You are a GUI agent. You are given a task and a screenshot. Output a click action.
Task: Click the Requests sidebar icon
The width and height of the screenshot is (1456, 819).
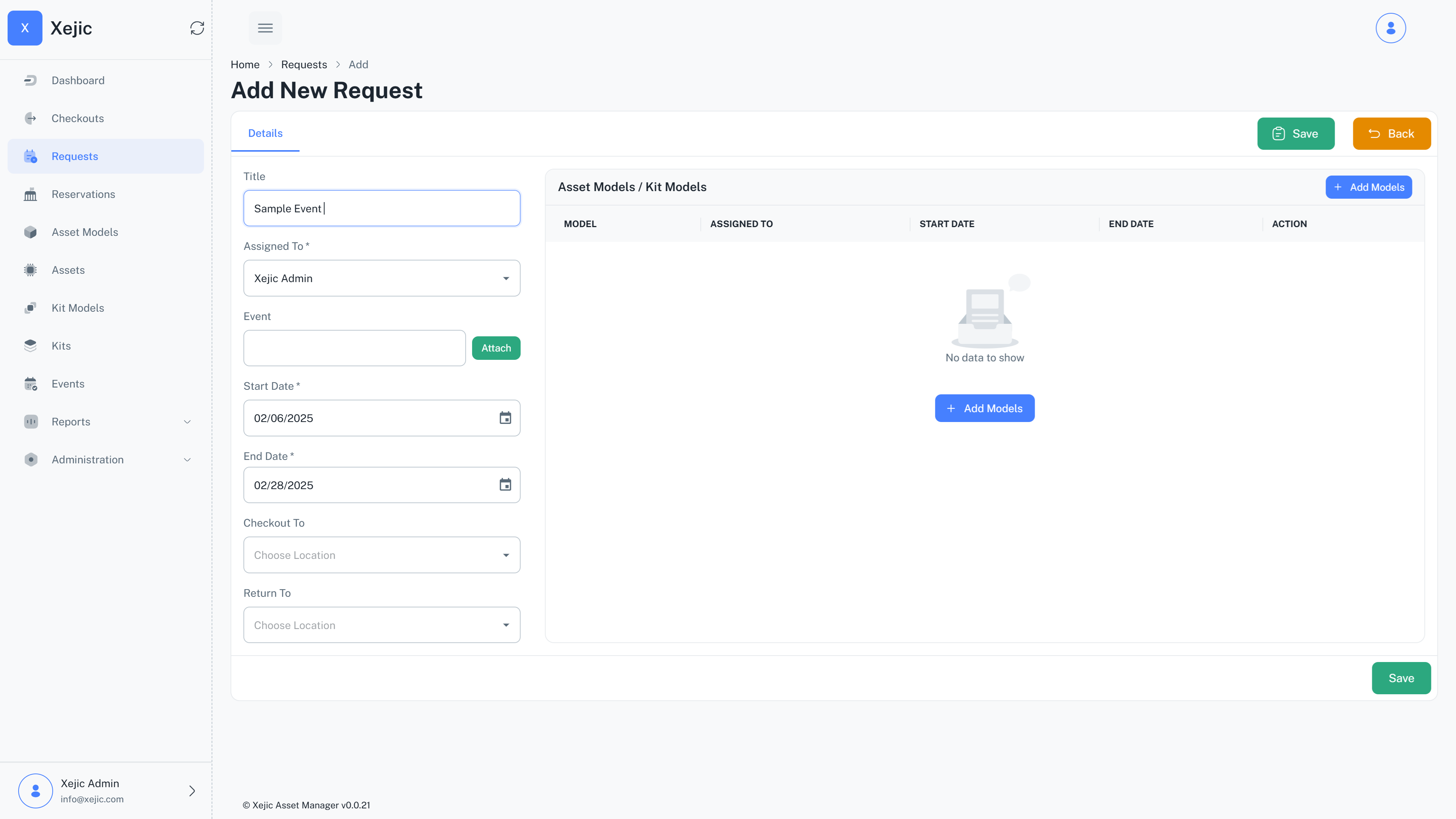coord(30,156)
